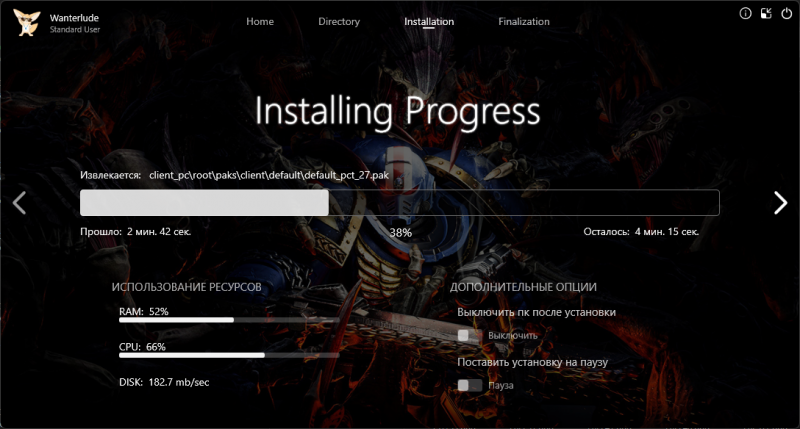Go to next page with right arrow
The height and width of the screenshot is (429, 800).
pos(780,203)
